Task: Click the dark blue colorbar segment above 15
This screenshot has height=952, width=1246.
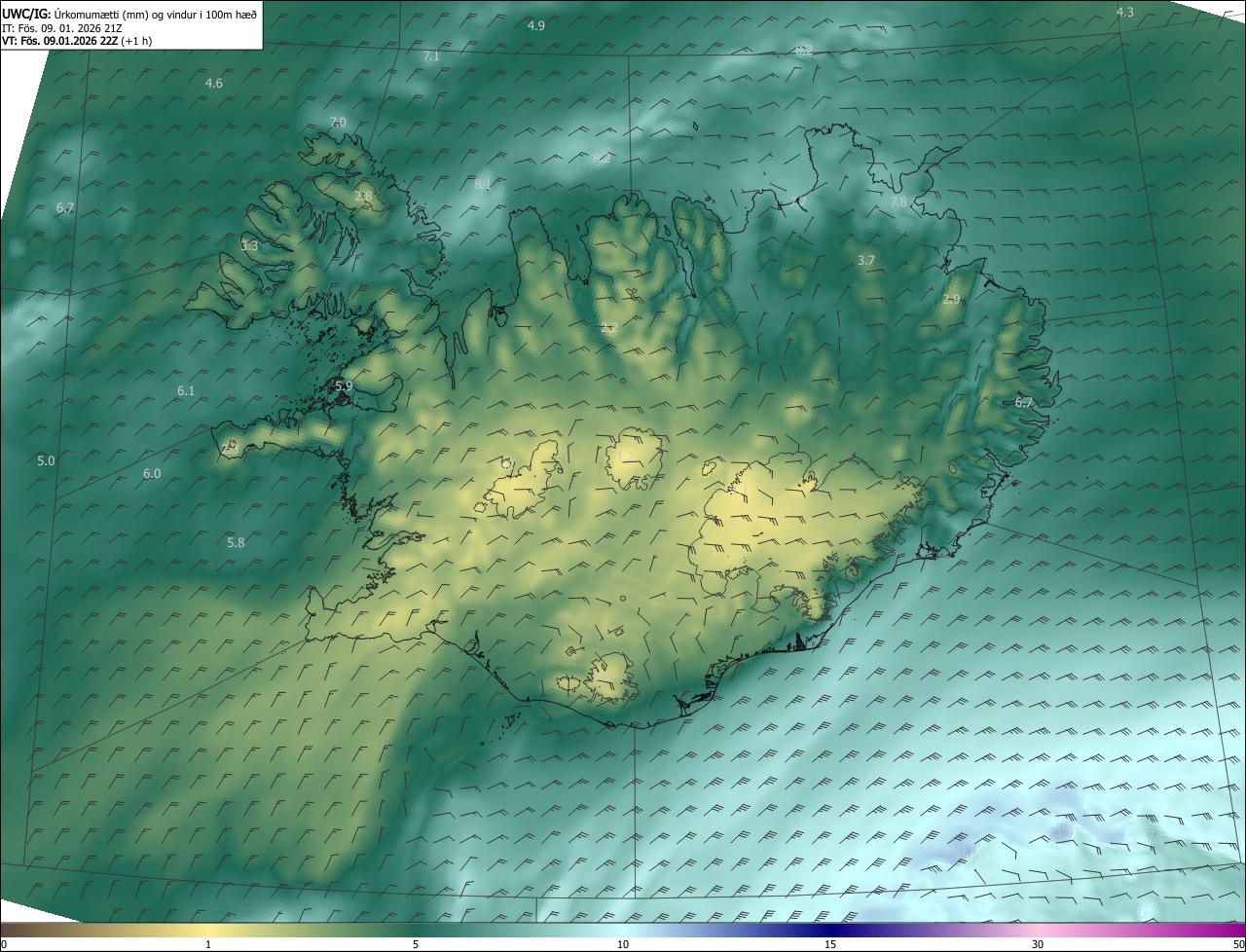Action: 830,930
